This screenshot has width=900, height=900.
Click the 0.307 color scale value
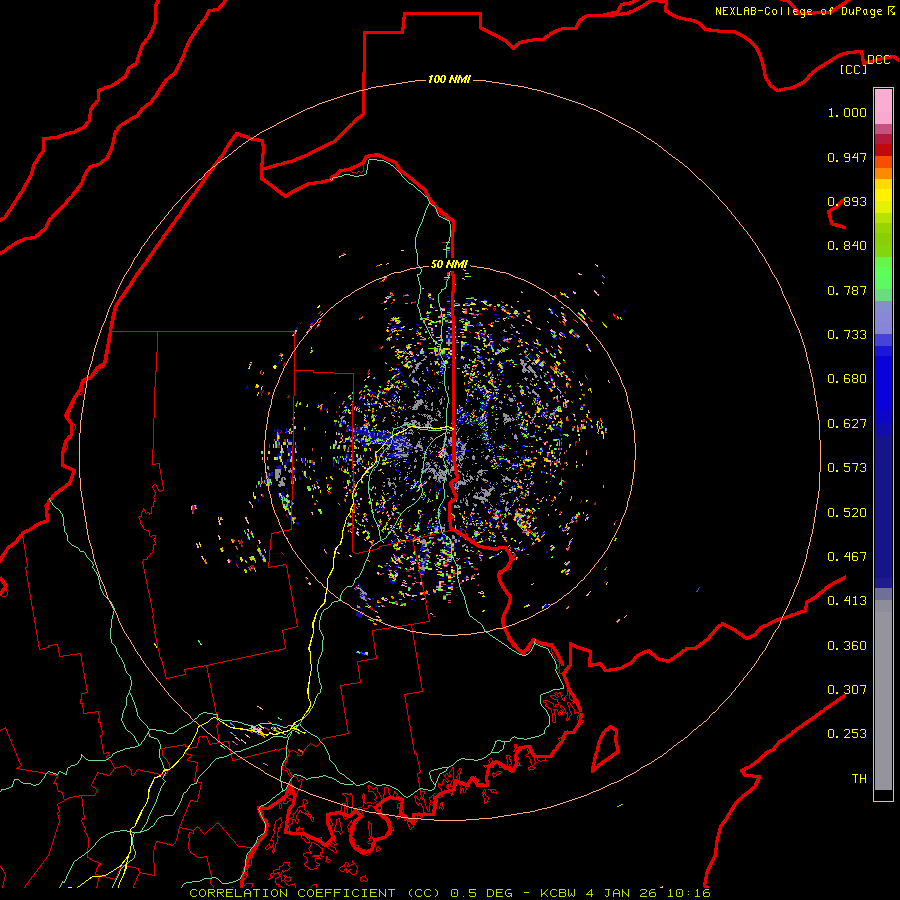pyautogui.click(x=847, y=690)
